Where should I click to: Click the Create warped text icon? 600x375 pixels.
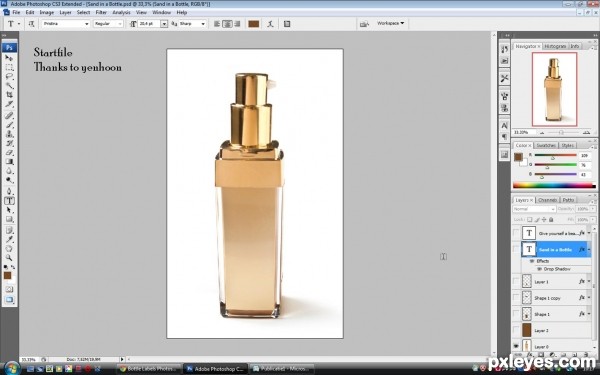[x=271, y=24]
